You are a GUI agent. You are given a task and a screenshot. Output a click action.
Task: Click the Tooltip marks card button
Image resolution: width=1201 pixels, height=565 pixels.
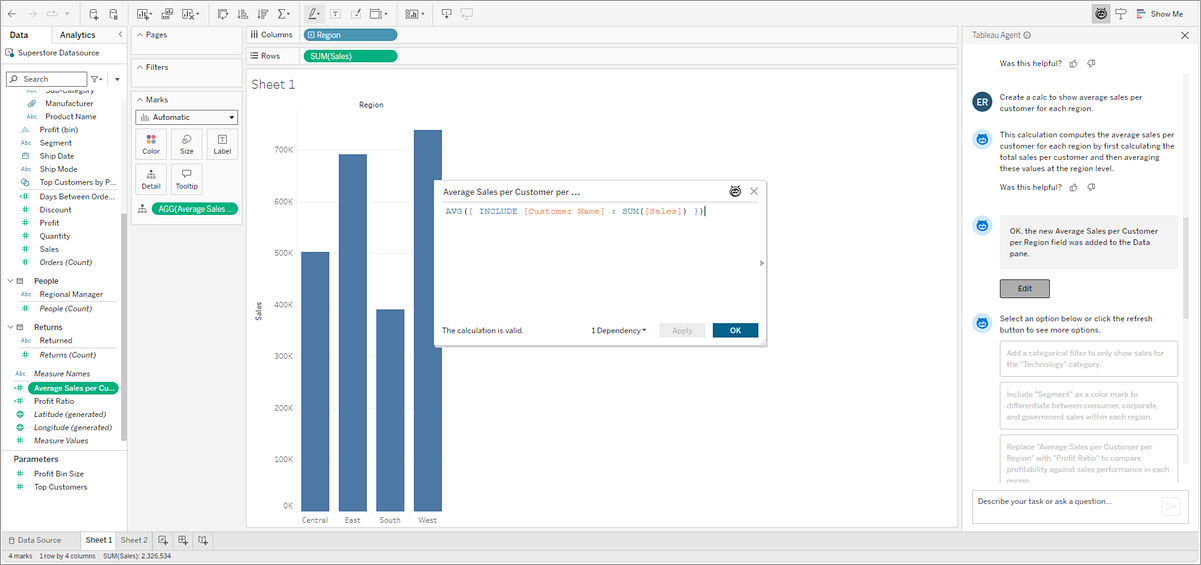[x=186, y=179]
